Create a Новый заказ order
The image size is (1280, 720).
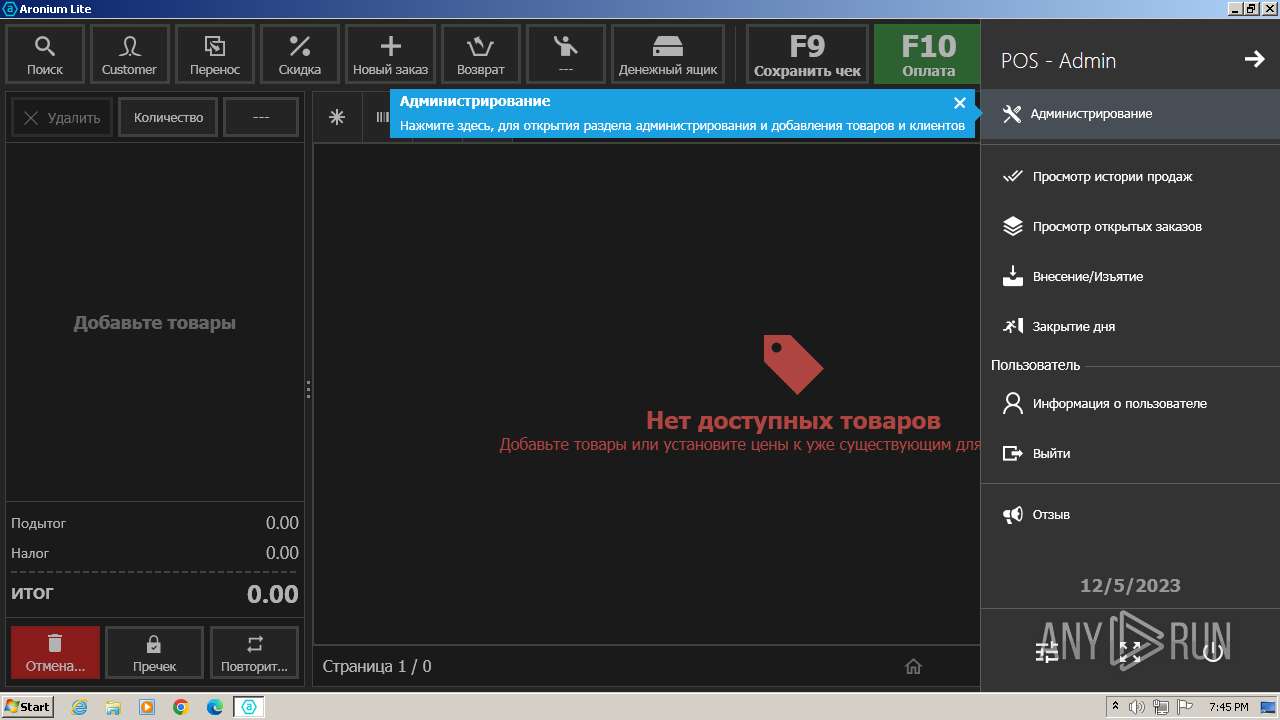pyautogui.click(x=390, y=54)
